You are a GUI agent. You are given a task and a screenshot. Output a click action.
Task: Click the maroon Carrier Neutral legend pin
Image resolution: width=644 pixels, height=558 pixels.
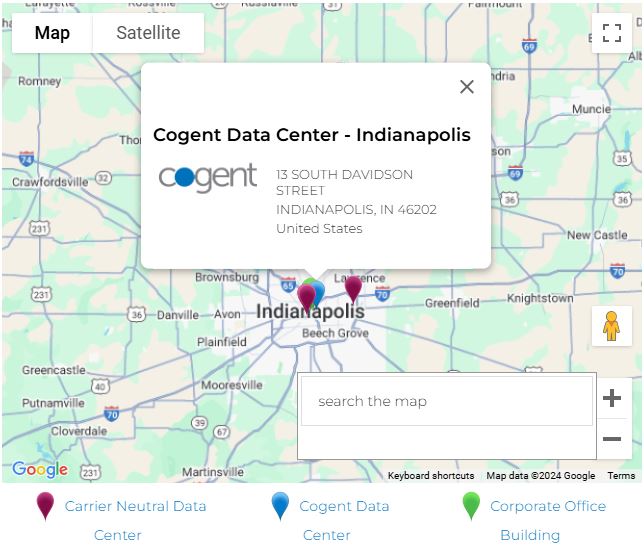(x=45, y=506)
